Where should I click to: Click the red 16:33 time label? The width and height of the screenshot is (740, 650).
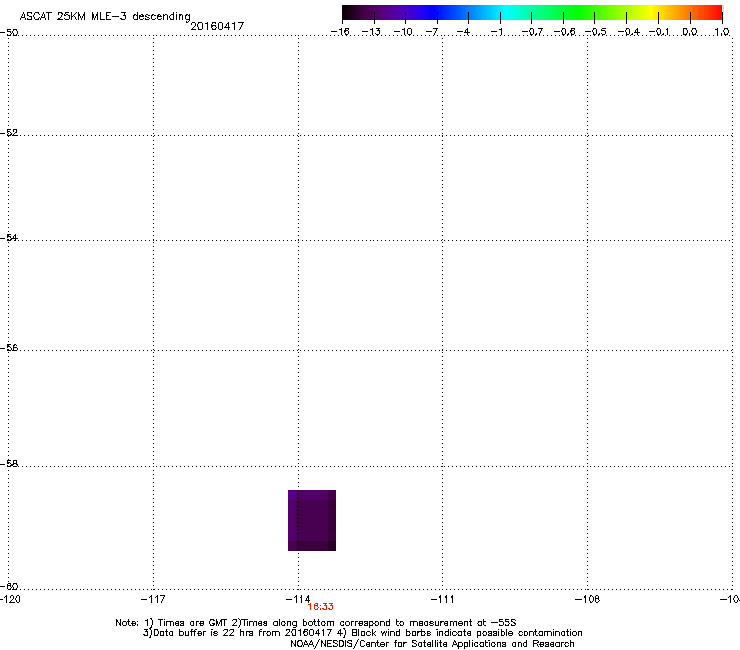(x=320, y=607)
